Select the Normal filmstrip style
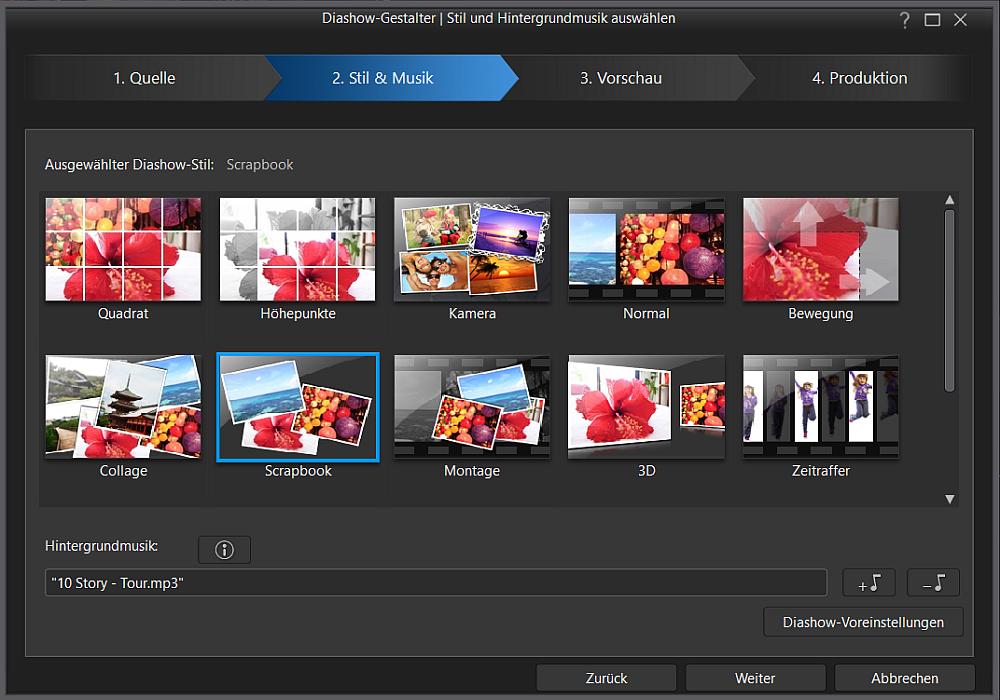The height and width of the screenshot is (700, 1000). (646, 250)
